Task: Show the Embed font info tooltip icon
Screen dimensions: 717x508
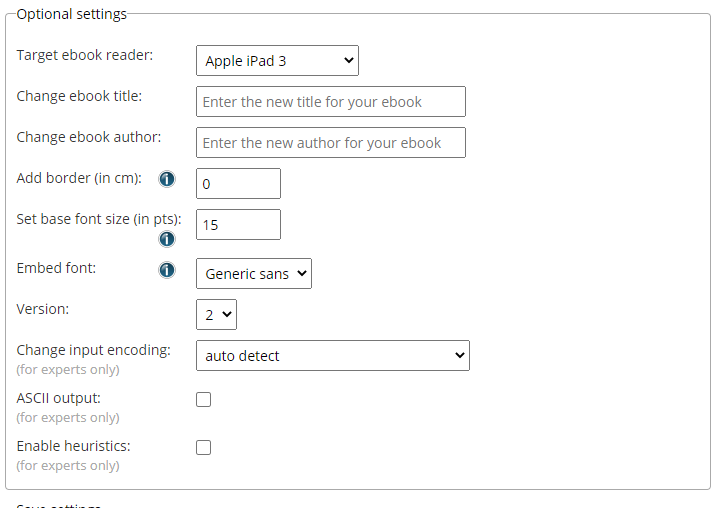Action: click(x=167, y=270)
